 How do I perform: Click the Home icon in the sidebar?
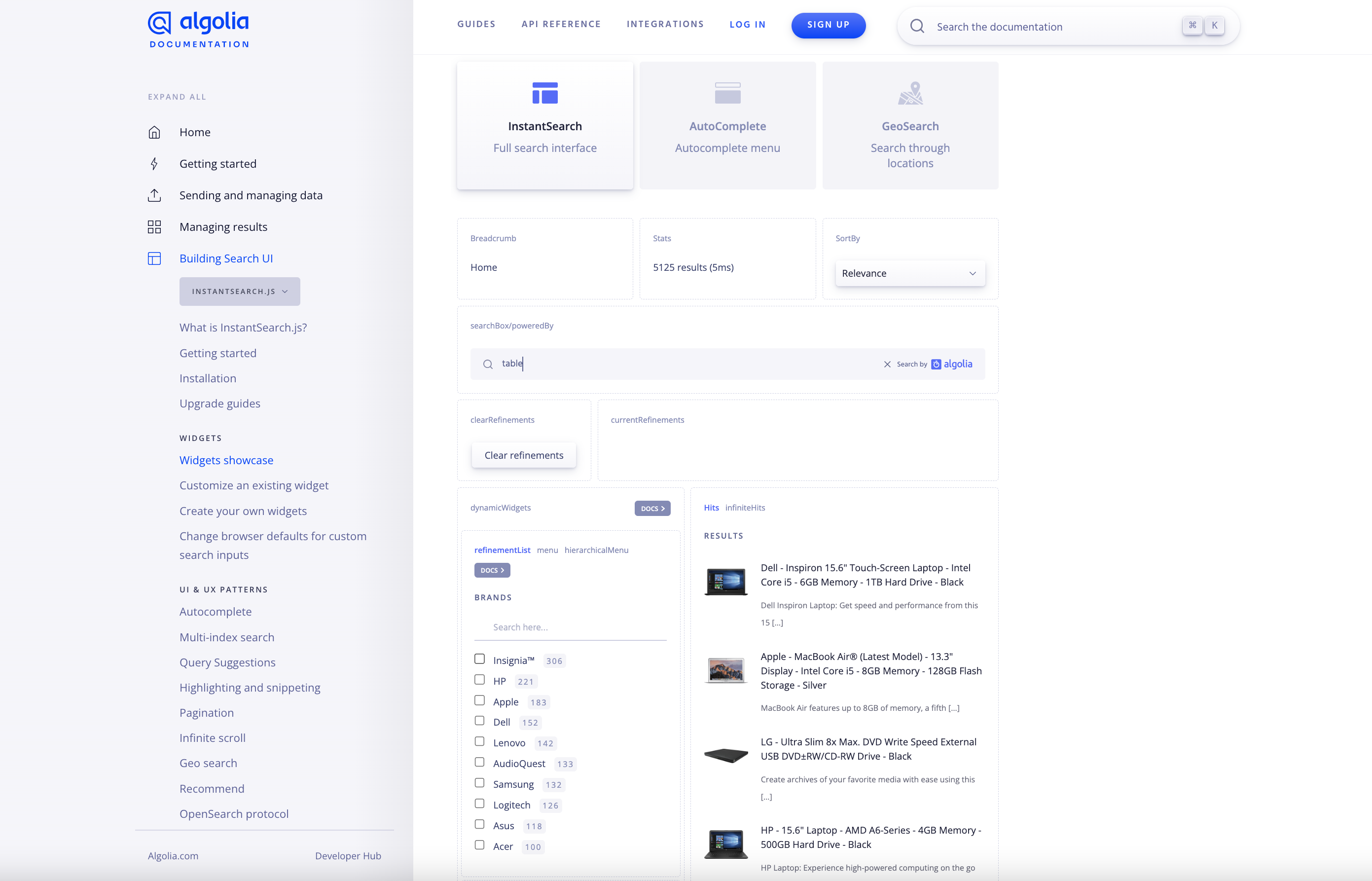tap(154, 132)
